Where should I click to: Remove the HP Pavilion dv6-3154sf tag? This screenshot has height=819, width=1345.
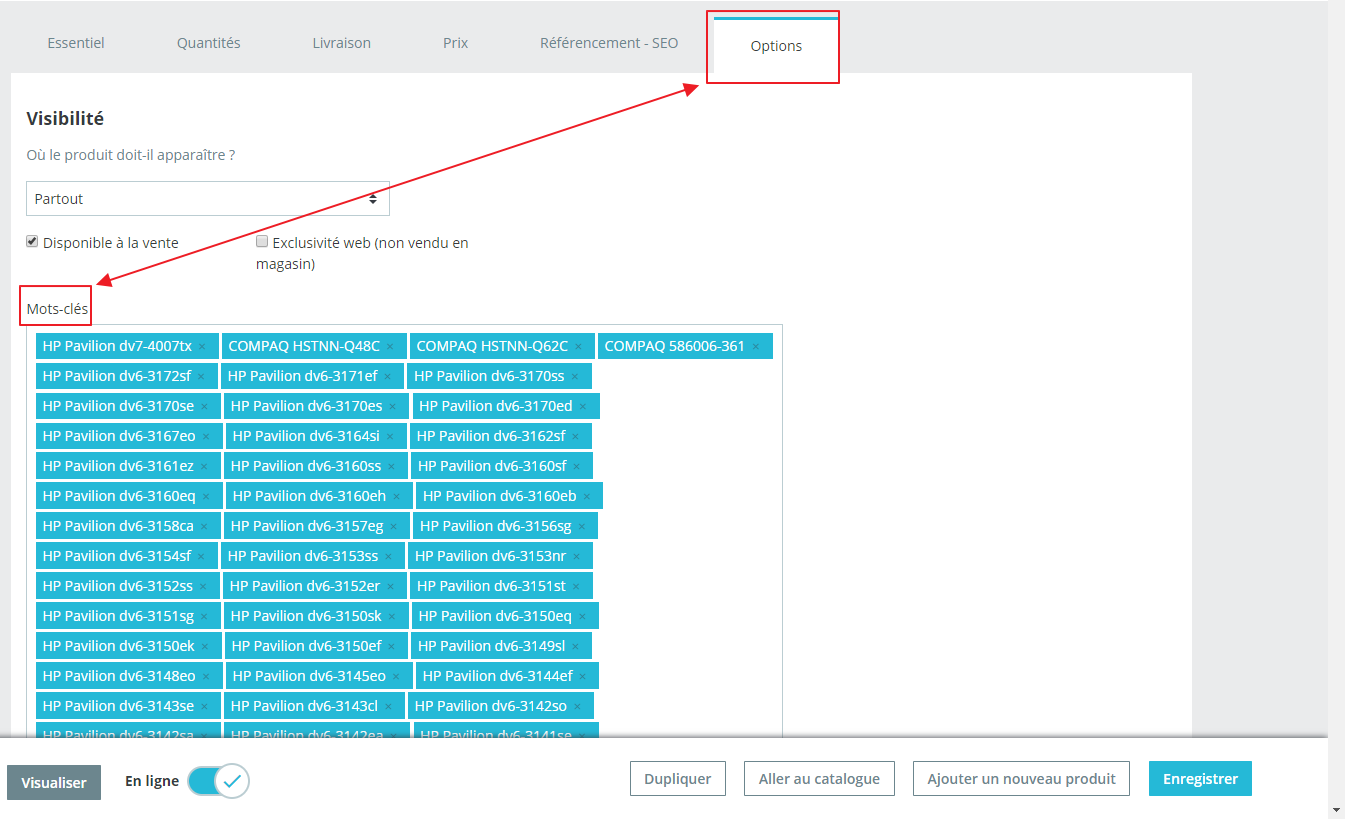(201, 557)
